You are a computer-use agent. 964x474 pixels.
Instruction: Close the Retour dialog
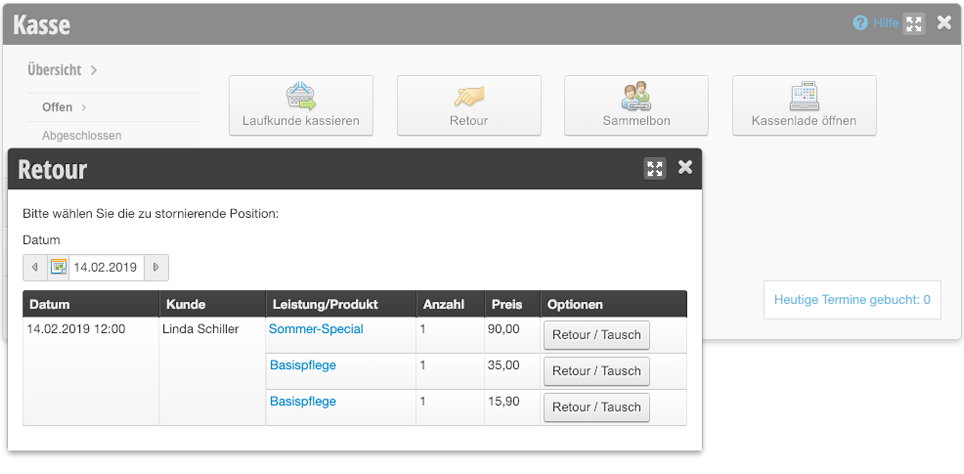[x=685, y=167]
